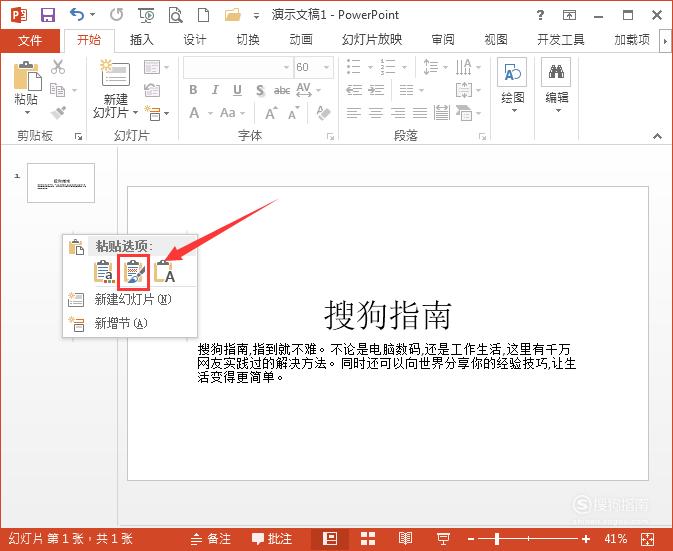Expand the Paste dropdown arrow under 粘贴

27,113
